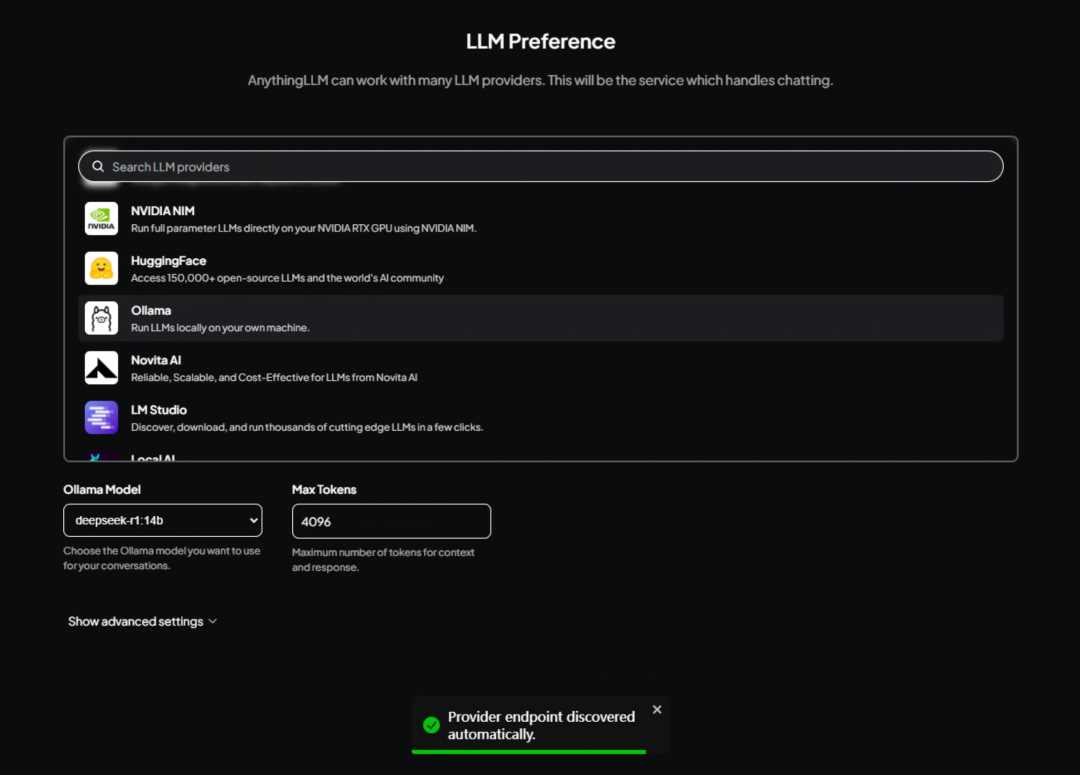Choose LM Studio as LLM provider
Screen dimensions: 1080x775
click(x=541, y=417)
